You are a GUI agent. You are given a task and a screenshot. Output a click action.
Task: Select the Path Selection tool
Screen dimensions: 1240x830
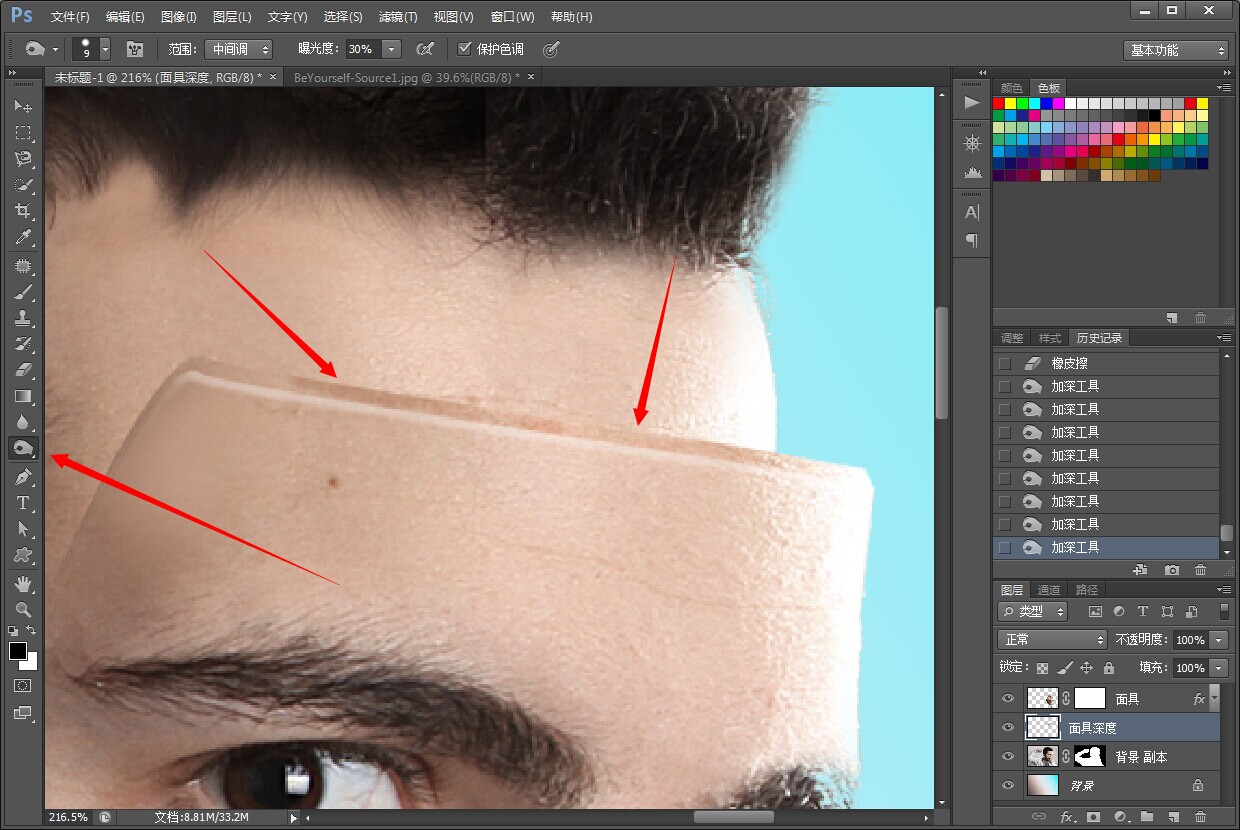click(x=23, y=529)
